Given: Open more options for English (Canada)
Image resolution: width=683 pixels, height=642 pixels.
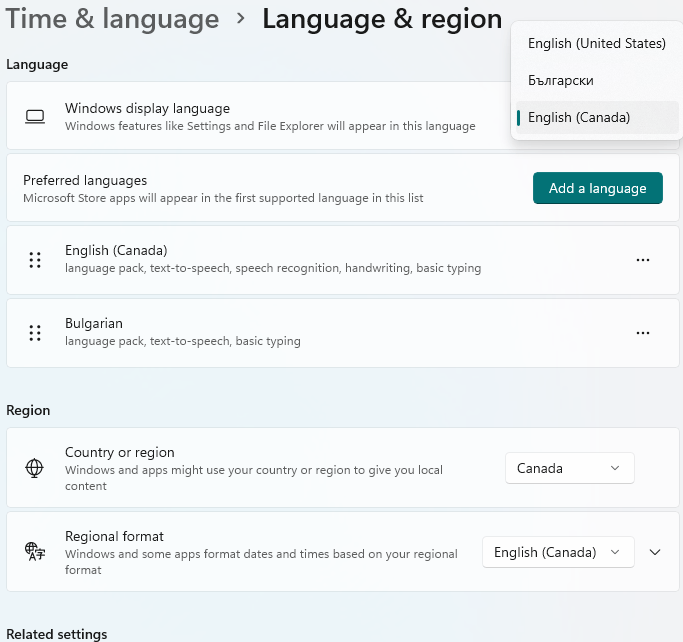Looking at the screenshot, I should click(643, 260).
